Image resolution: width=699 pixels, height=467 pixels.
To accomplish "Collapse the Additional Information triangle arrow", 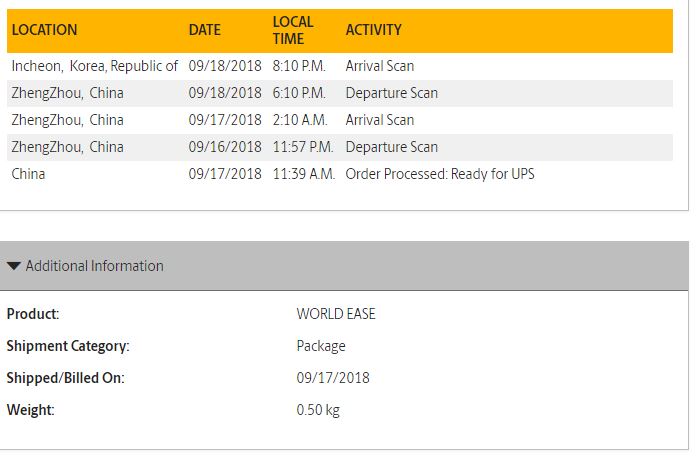I will [14, 266].
